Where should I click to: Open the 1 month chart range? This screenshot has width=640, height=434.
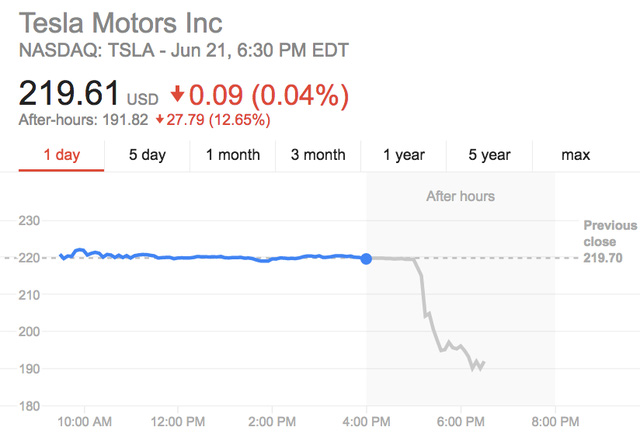(233, 155)
